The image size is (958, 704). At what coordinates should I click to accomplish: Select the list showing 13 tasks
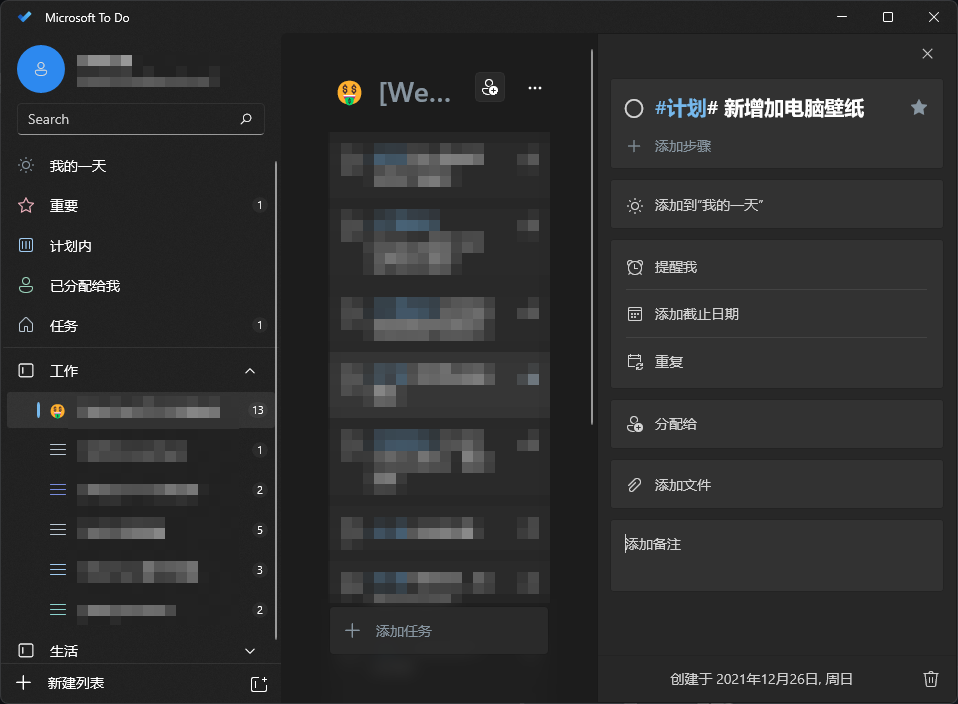click(141, 410)
